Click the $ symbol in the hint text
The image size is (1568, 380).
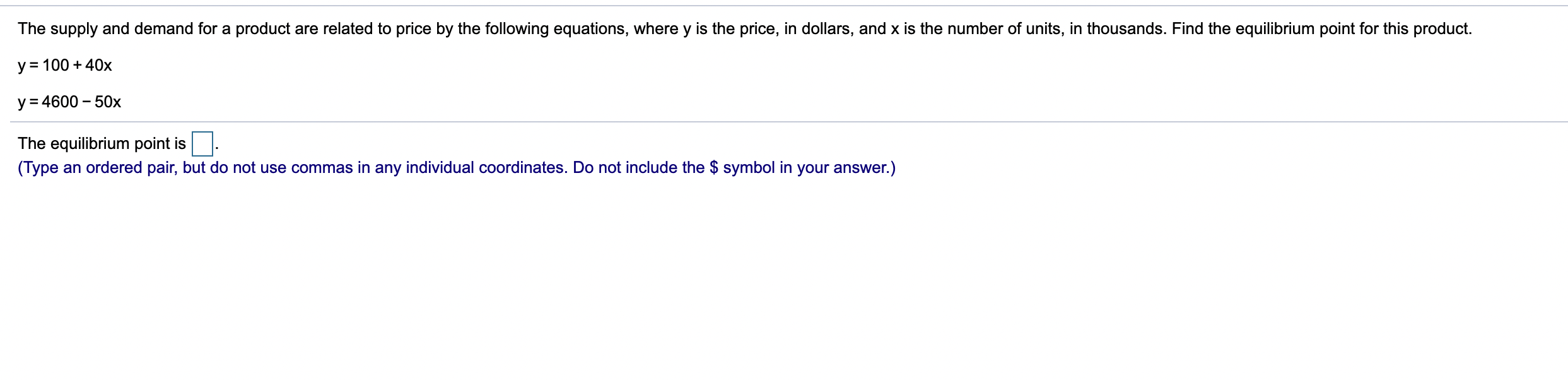(x=714, y=168)
